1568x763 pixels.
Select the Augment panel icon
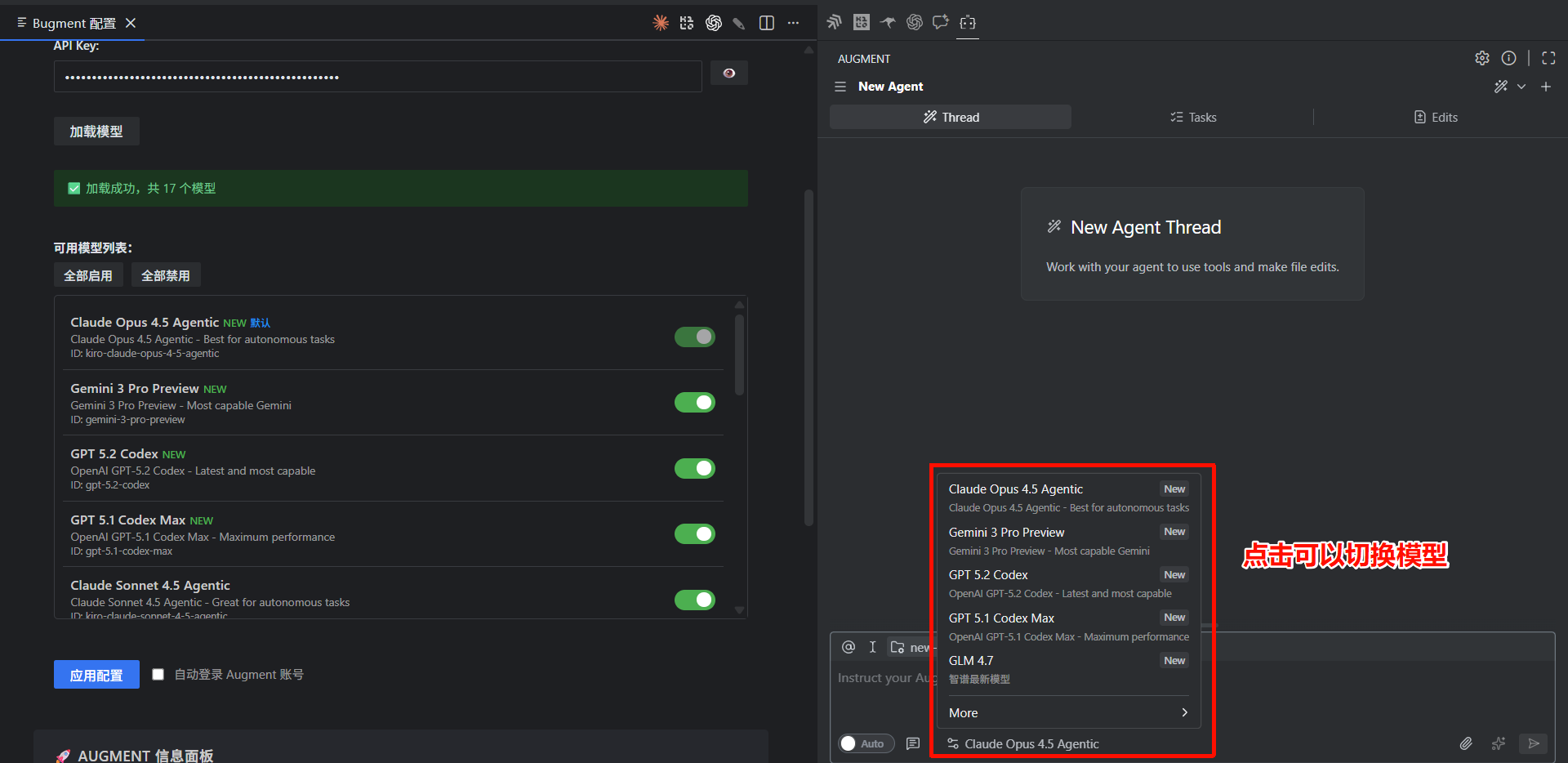tap(968, 23)
